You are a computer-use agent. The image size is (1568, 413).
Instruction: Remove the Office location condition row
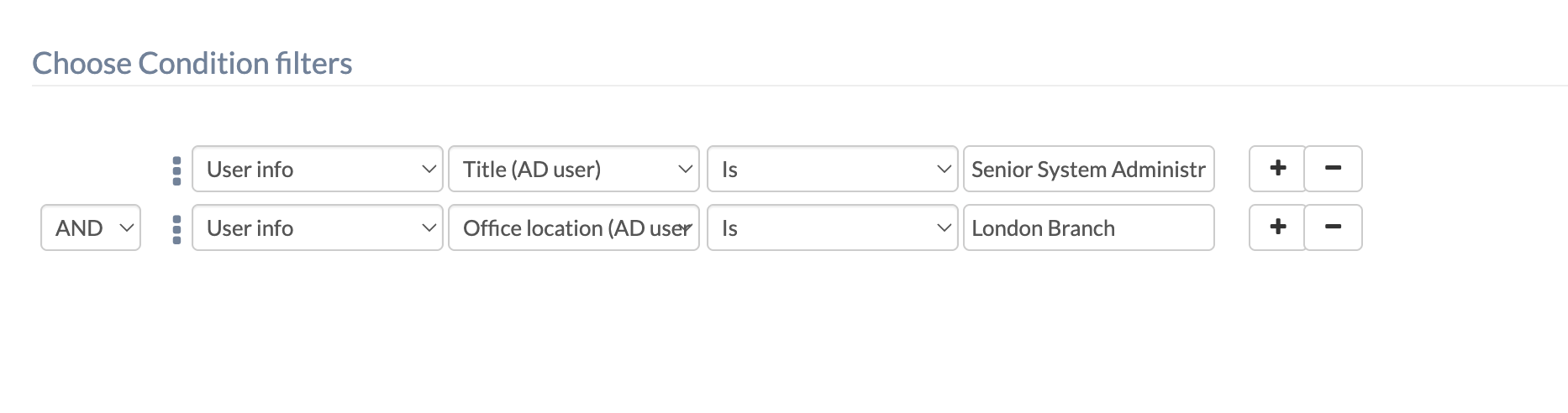(1333, 227)
